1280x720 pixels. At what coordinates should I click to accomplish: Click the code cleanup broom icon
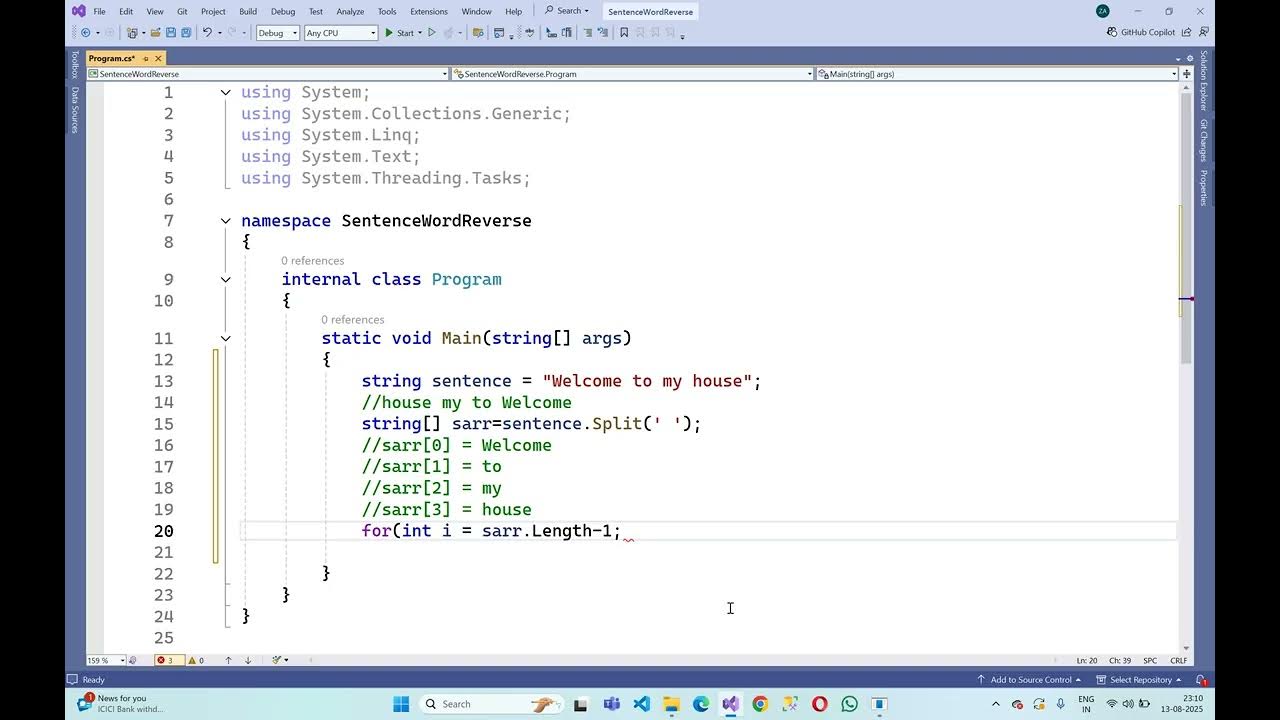click(277, 660)
